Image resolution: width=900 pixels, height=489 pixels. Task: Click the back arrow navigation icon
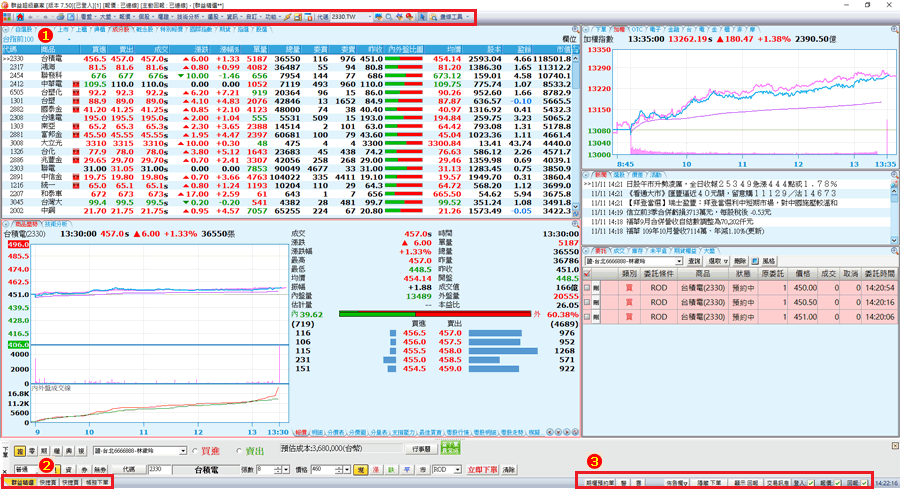pyautogui.click(x=32, y=18)
